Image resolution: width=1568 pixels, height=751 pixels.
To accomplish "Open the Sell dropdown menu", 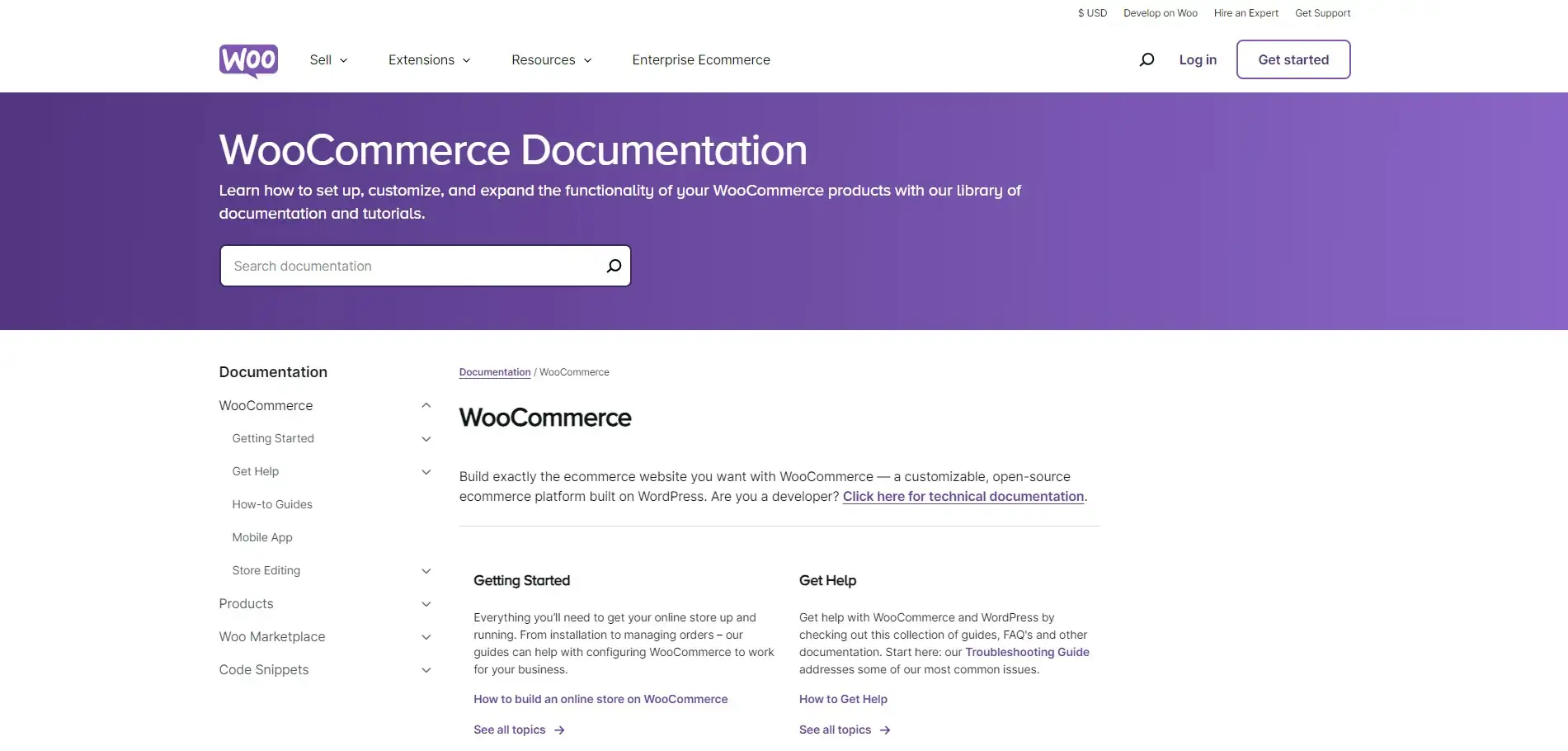I will click(329, 59).
